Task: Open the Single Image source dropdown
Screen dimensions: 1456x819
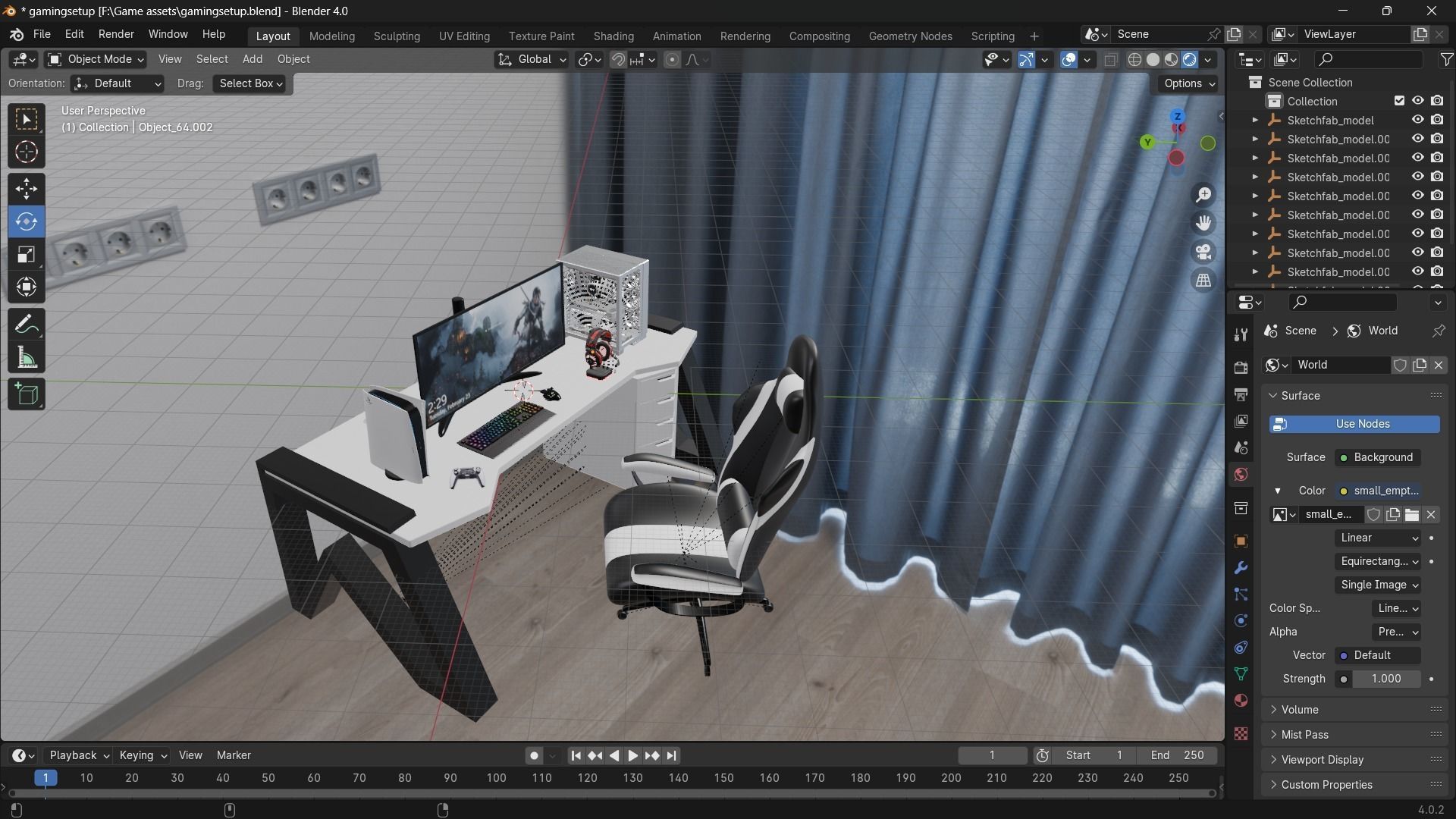Action: pos(1377,585)
